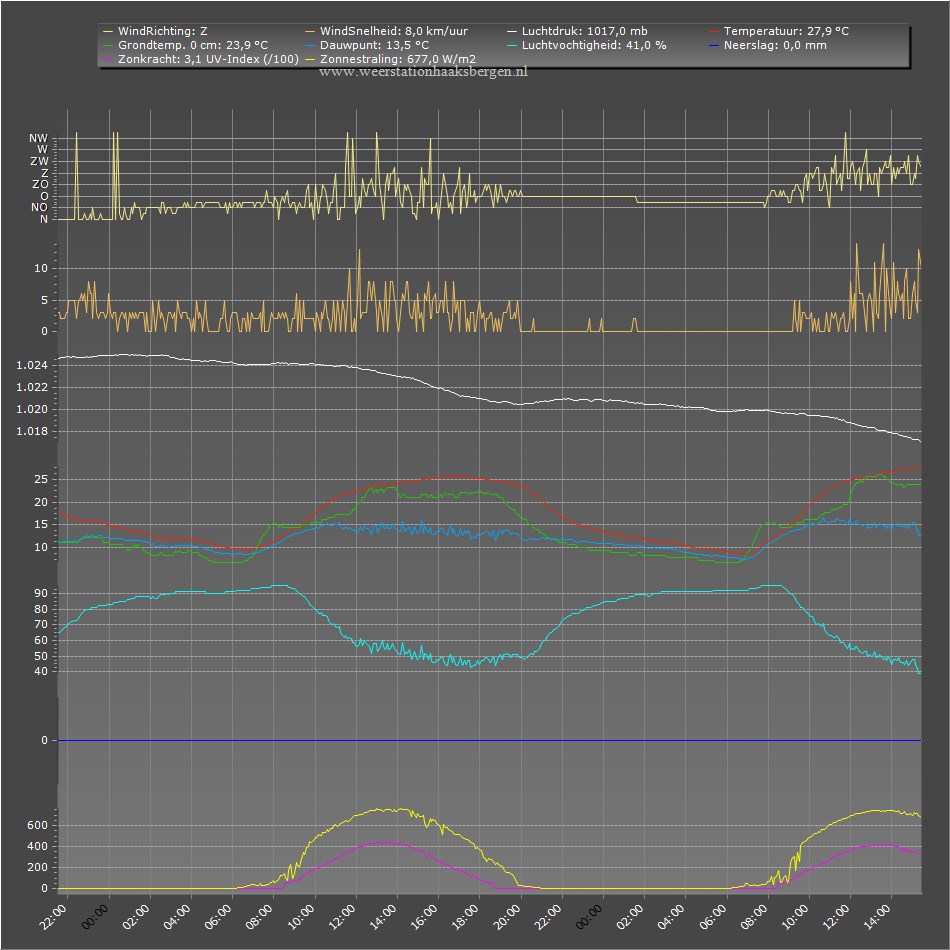Click the 50 humidity axis label
Screen dimensions: 950x950
[41, 656]
